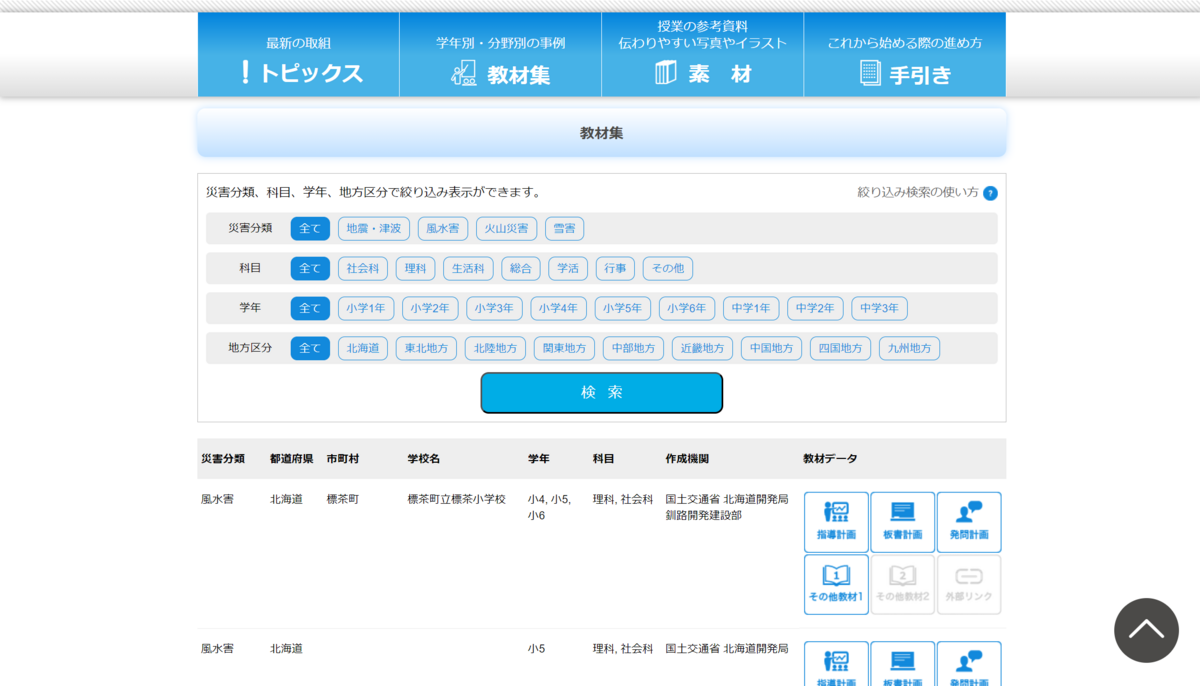Filter region by 東北地方

click(x=426, y=348)
